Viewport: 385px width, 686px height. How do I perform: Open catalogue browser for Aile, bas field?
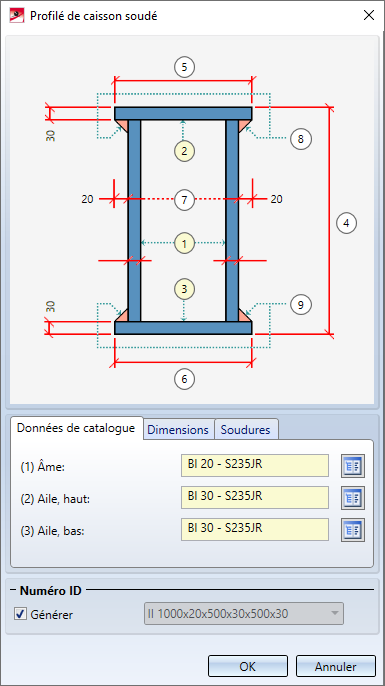[x=353, y=530]
